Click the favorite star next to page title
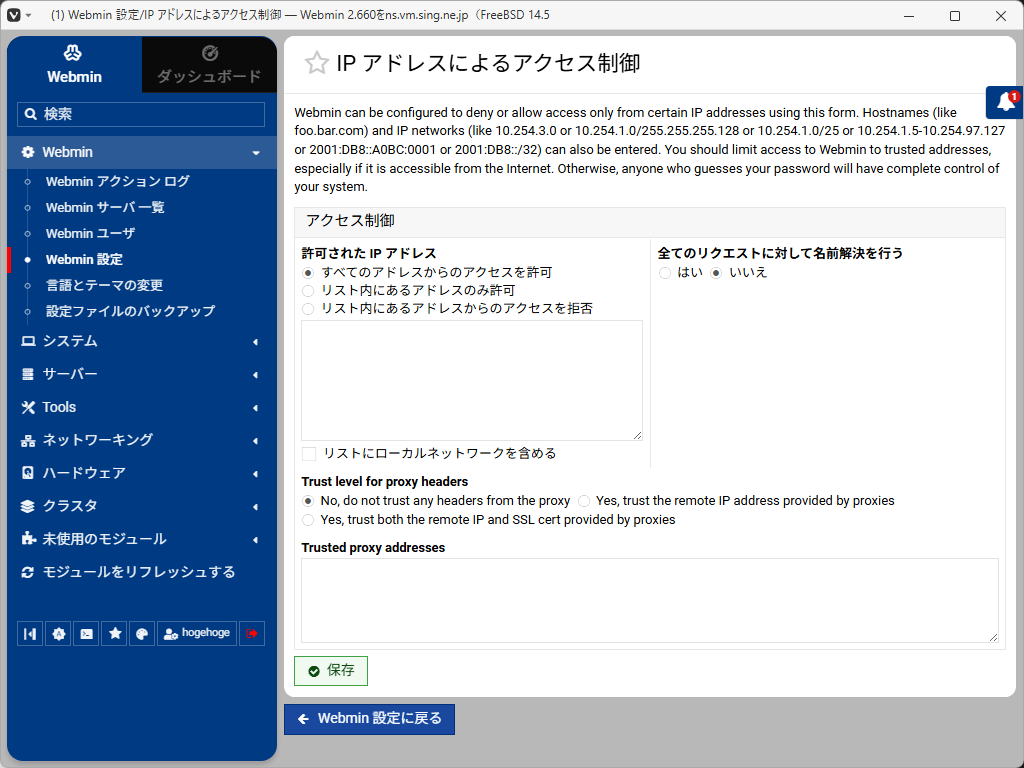The image size is (1024, 768). coord(317,63)
